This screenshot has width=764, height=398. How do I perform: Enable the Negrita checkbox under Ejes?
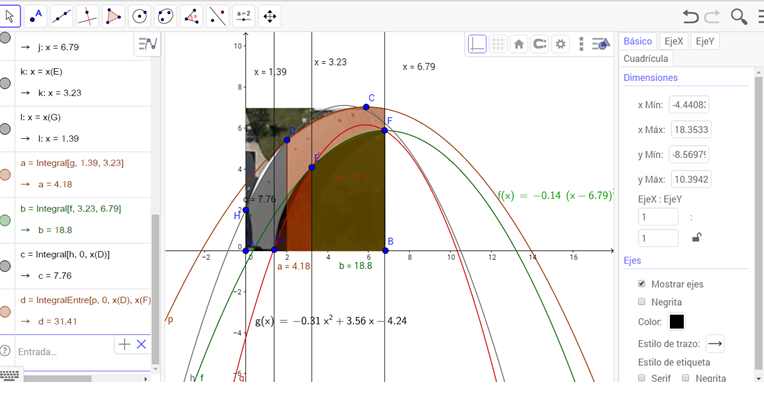pyautogui.click(x=642, y=302)
